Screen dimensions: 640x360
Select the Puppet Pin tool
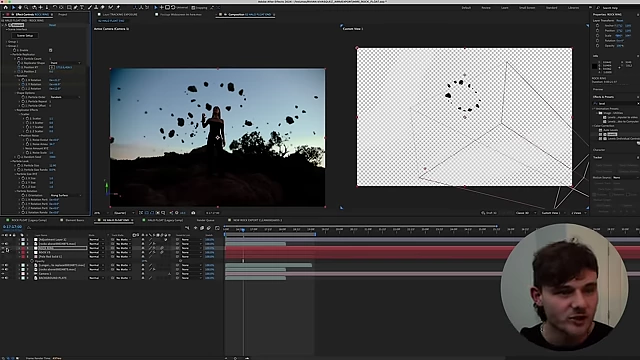(118, 7)
